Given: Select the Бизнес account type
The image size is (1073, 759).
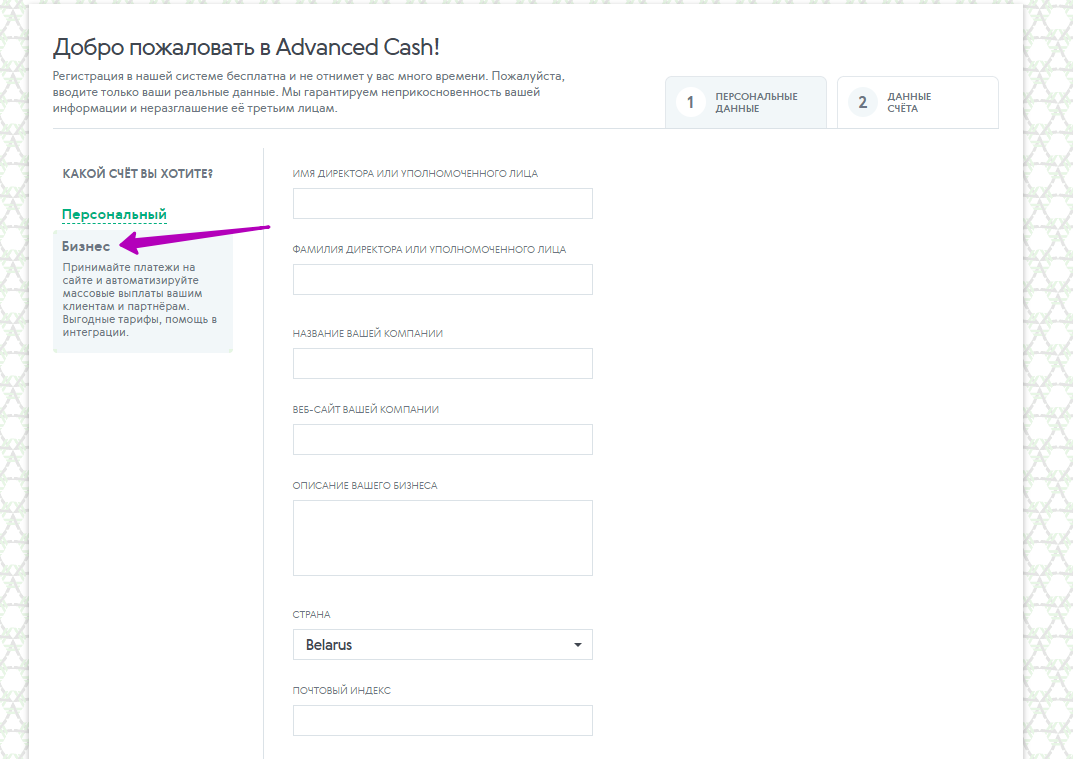Looking at the screenshot, I should 86,246.
